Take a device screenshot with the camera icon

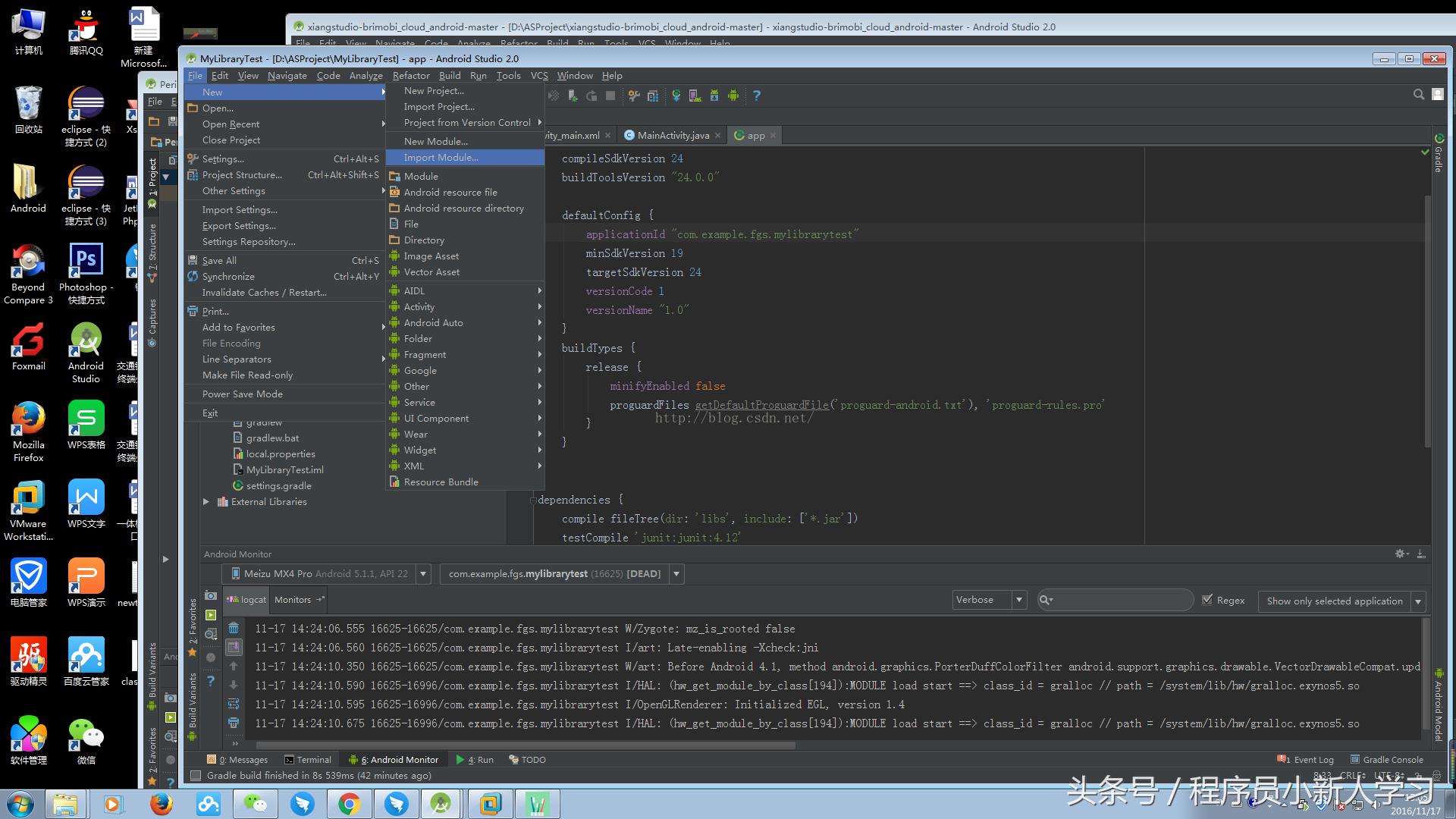[x=211, y=596]
